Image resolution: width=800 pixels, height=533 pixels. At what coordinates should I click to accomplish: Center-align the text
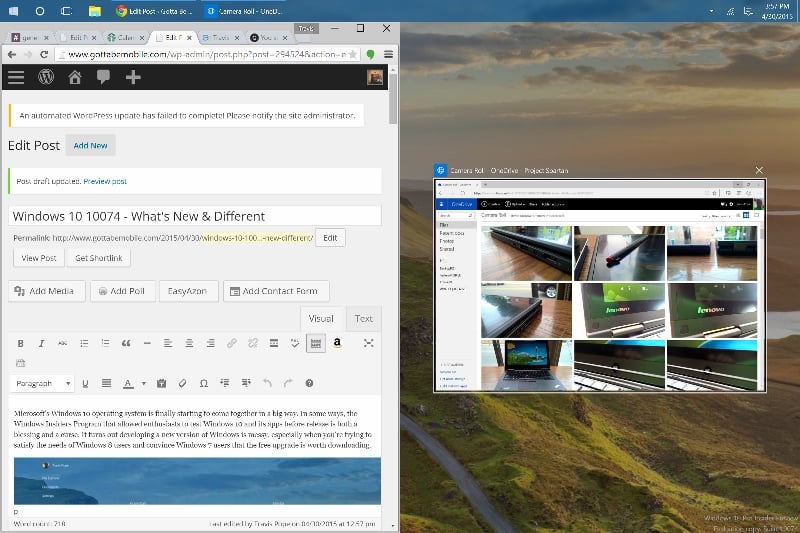(x=189, y=343)
